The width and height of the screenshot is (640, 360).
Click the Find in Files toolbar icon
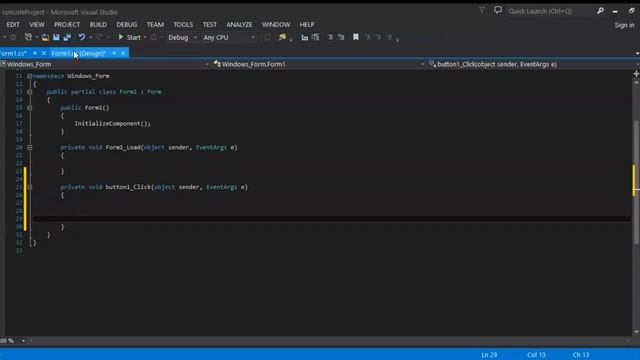coord(282,37)
